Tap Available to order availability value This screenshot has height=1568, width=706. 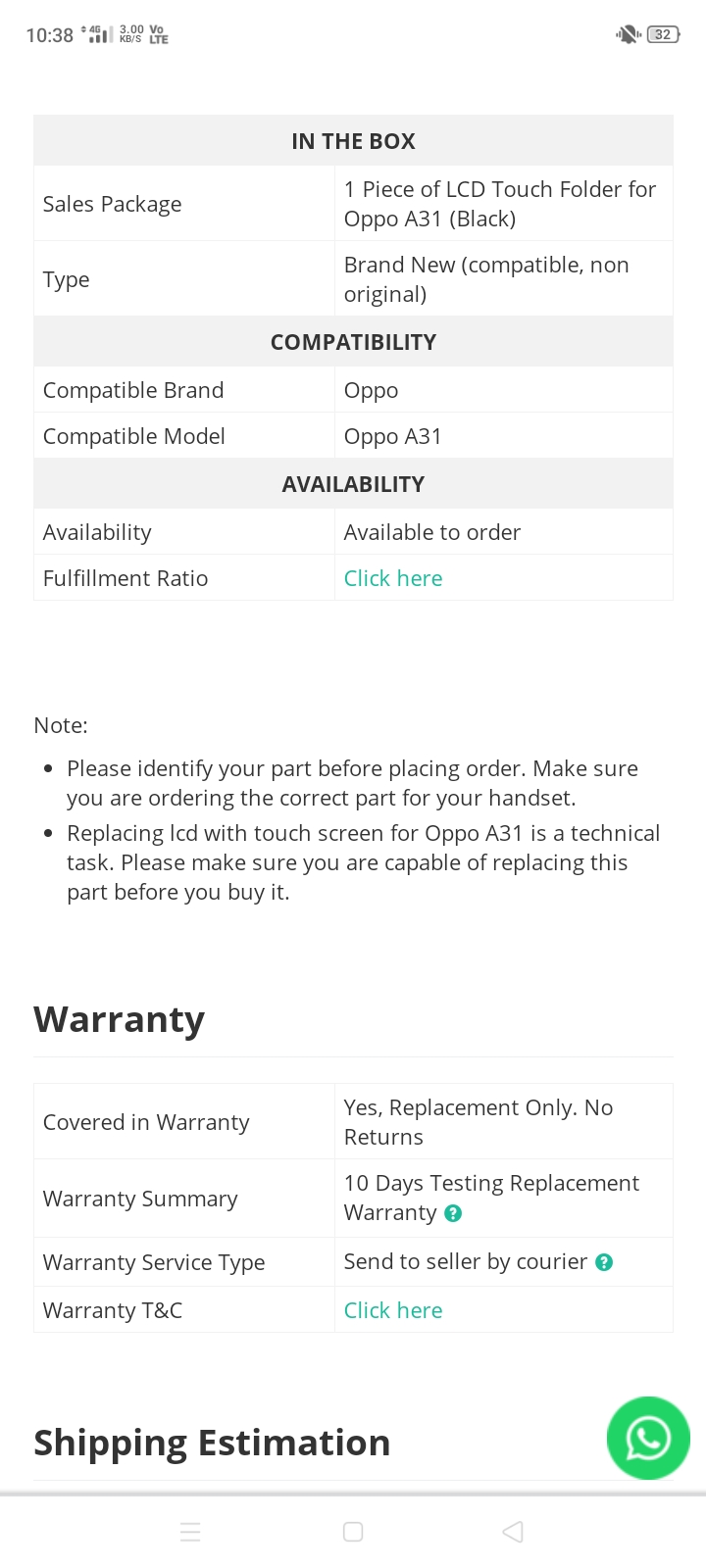(431, 532)
